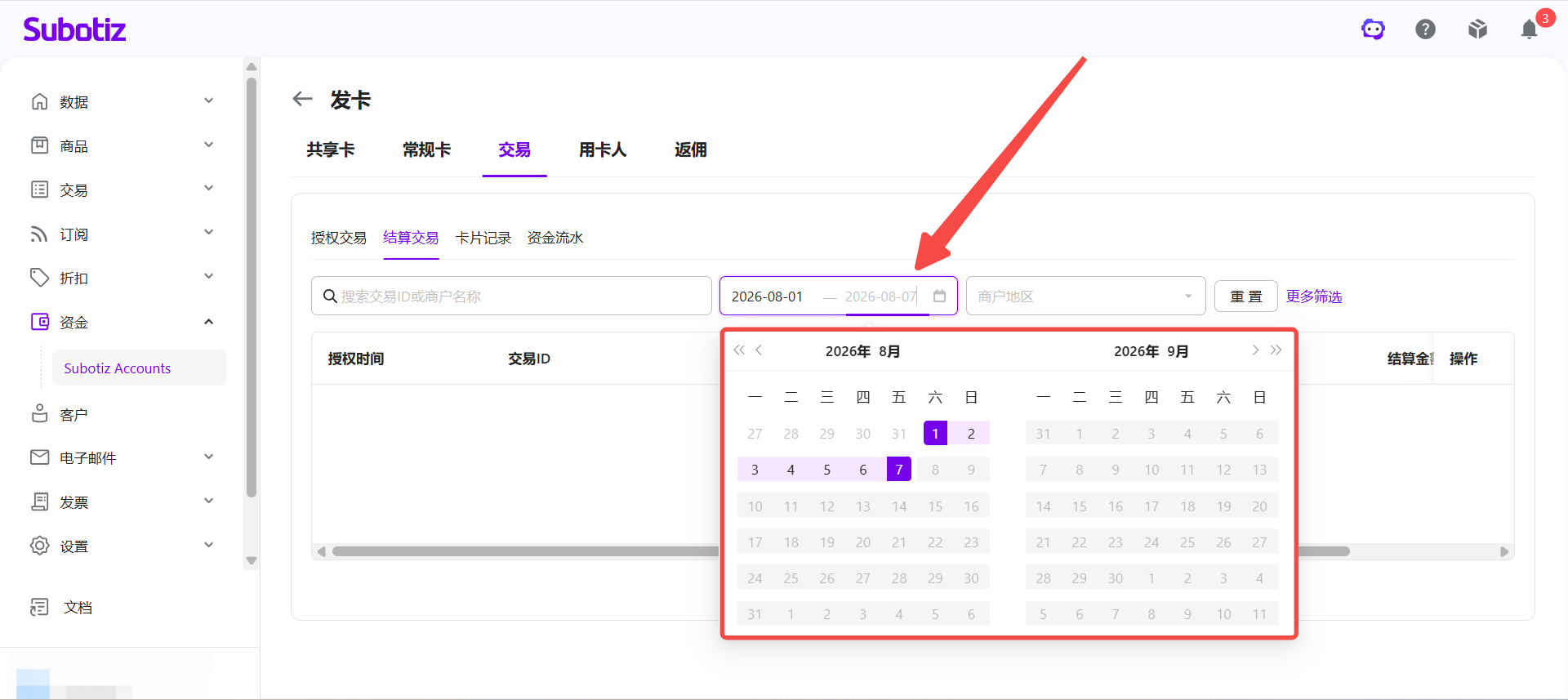Viewport: 1568px width, 700px height.
Task: Go to next year in calendar
Action: [x=1276, y=350]
